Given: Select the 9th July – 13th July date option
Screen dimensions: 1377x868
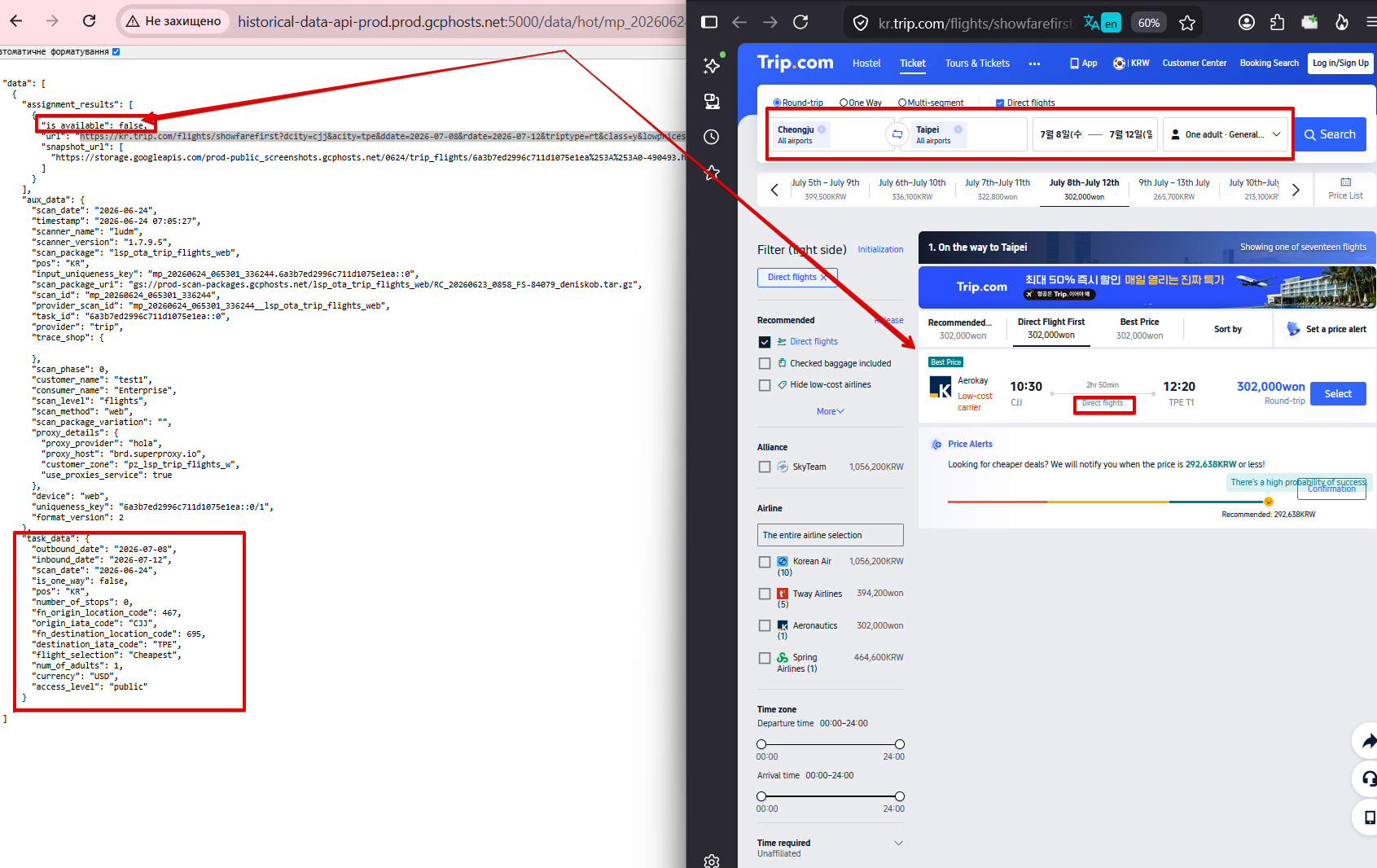Looking at the screenshot, I should click(1174, 189).
